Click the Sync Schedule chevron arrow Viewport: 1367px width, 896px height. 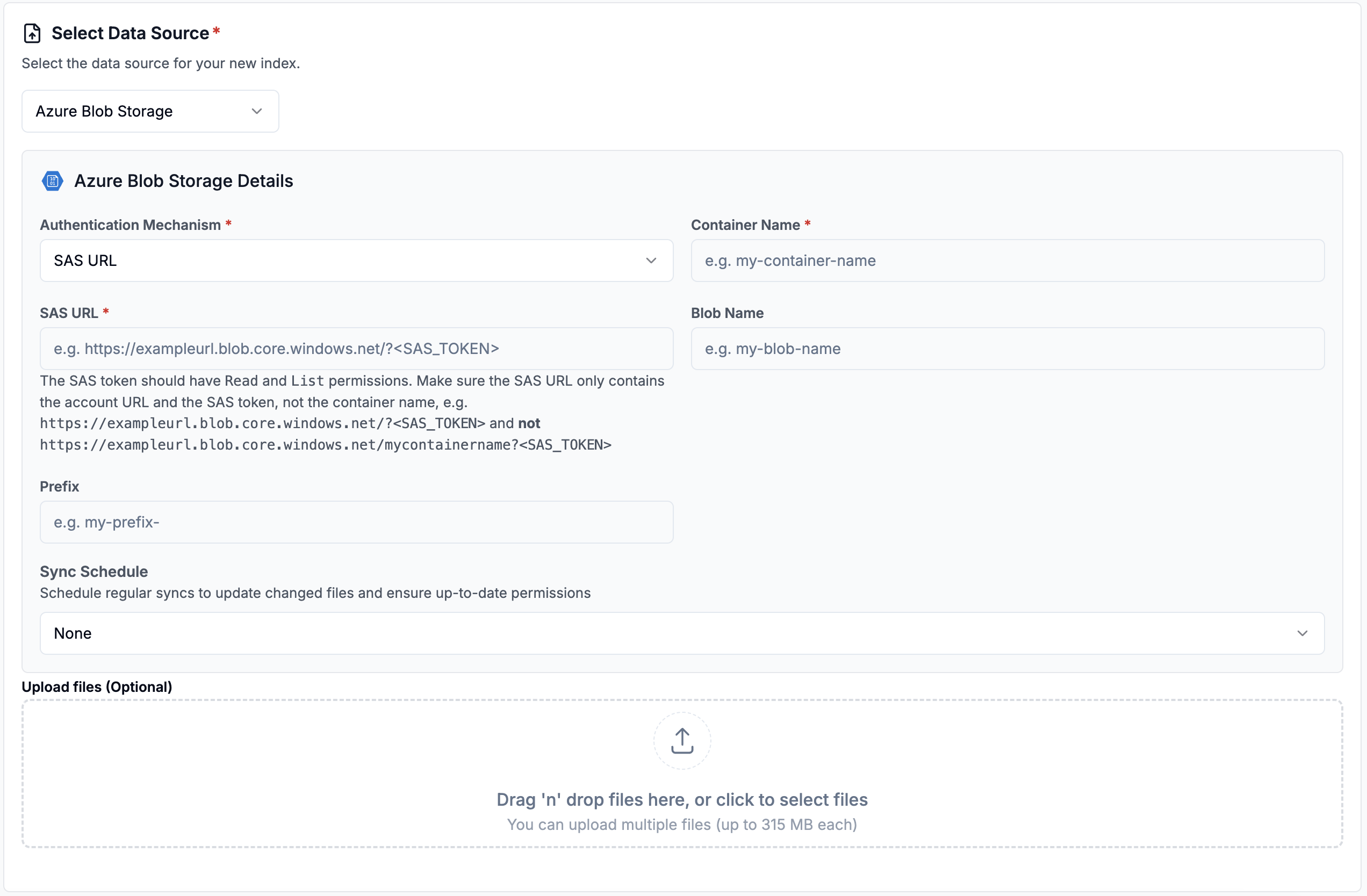(x=1302, y=633)
